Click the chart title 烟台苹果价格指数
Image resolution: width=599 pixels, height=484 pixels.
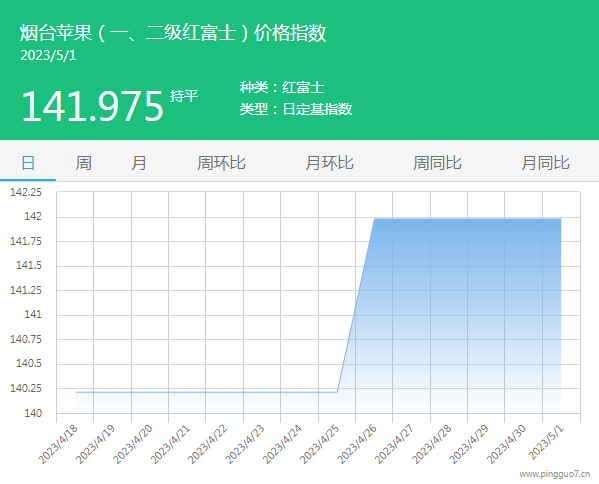point(173,32)
